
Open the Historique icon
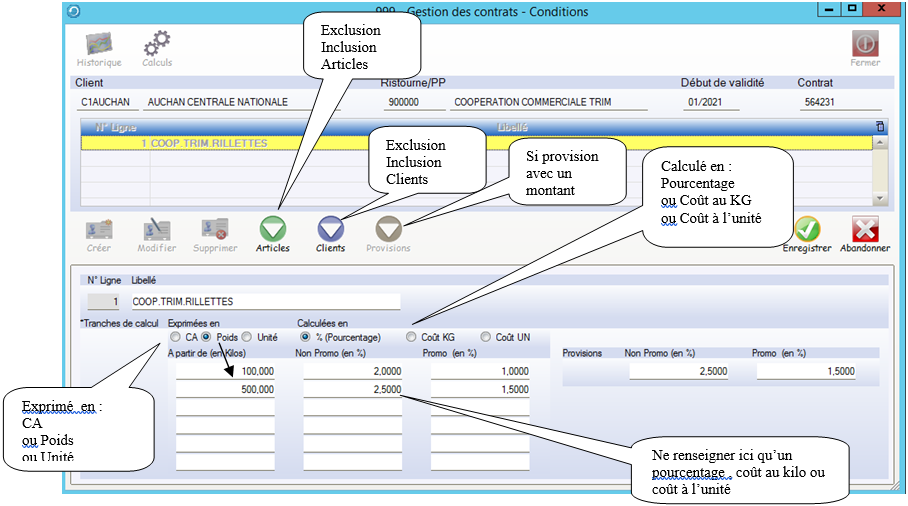click(99, 44)
